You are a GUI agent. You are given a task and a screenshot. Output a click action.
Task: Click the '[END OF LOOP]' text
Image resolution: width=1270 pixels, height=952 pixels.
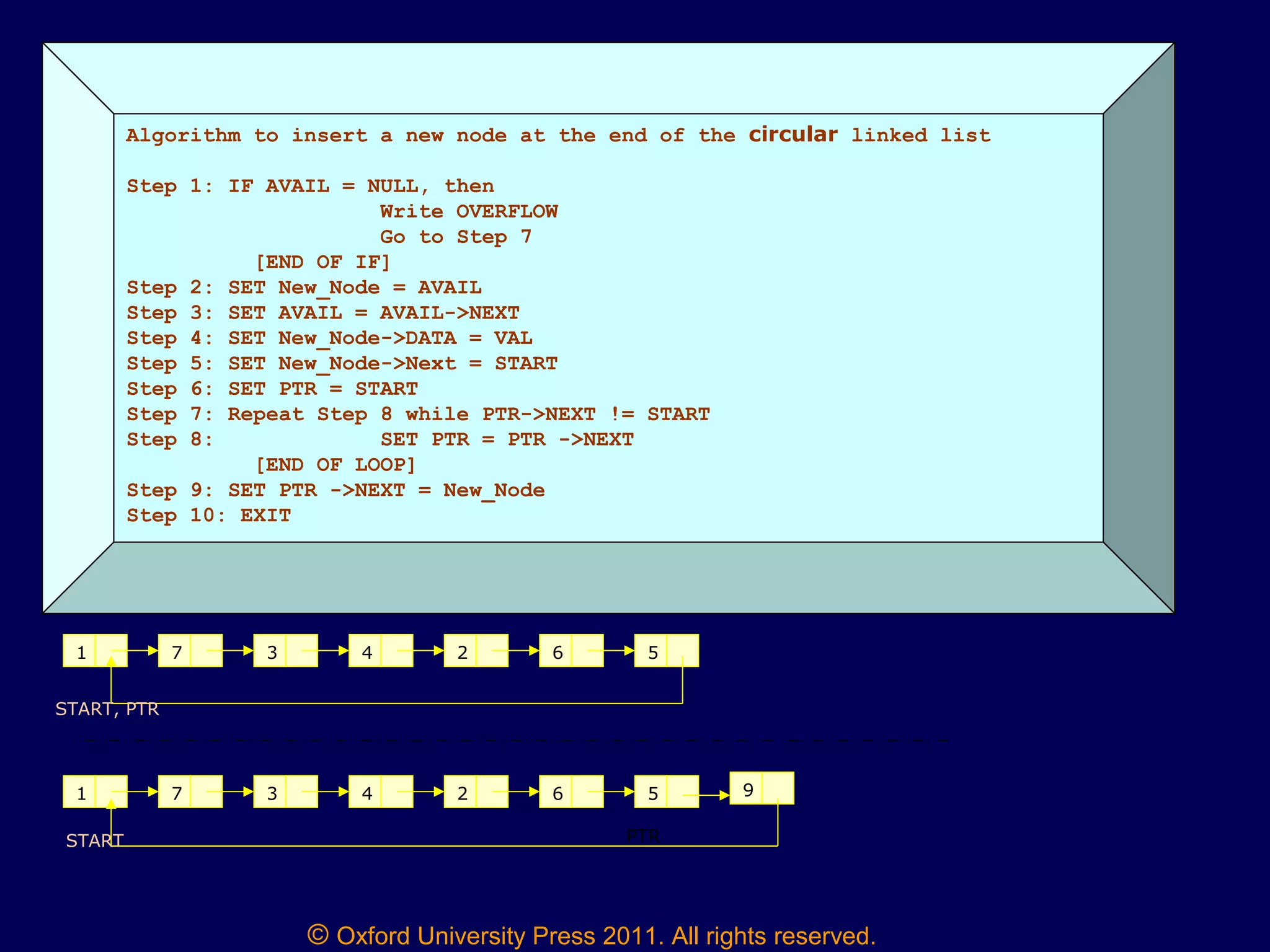point(335,465)
